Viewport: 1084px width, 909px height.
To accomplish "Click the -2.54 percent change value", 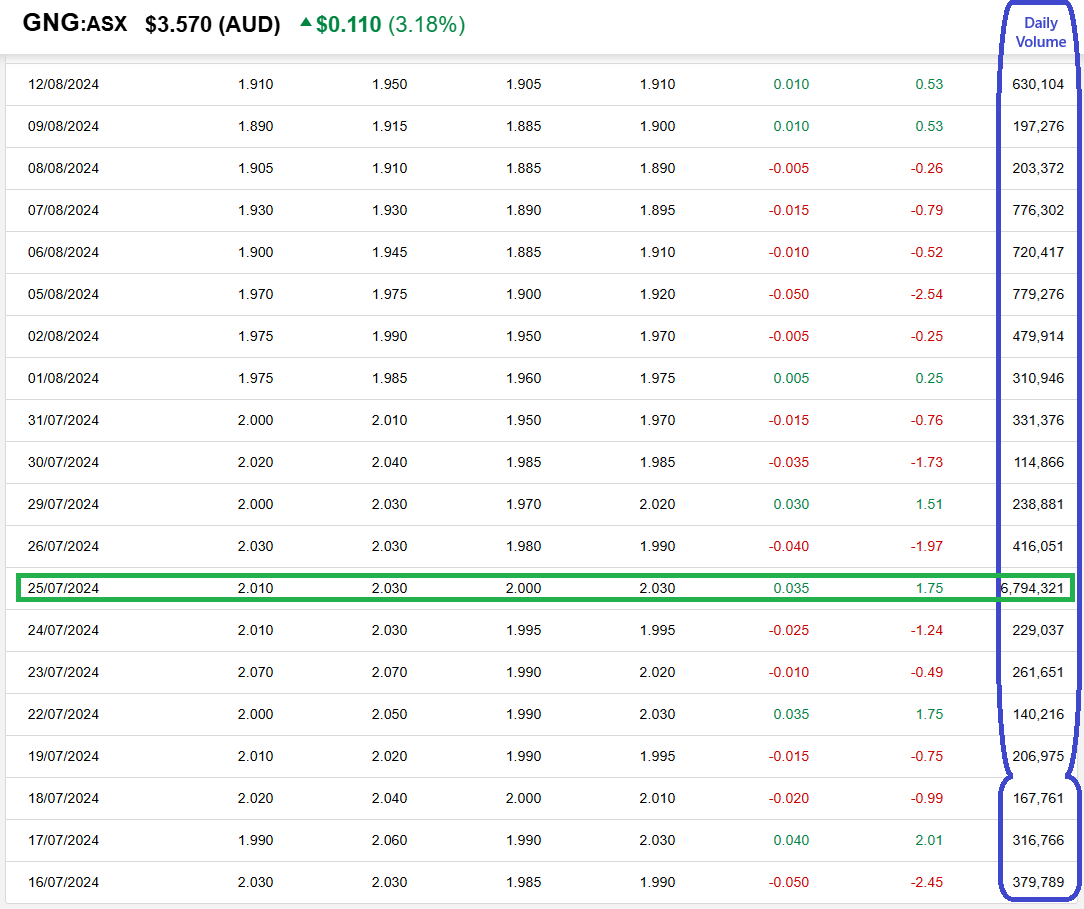I will [x=926, y=294].
